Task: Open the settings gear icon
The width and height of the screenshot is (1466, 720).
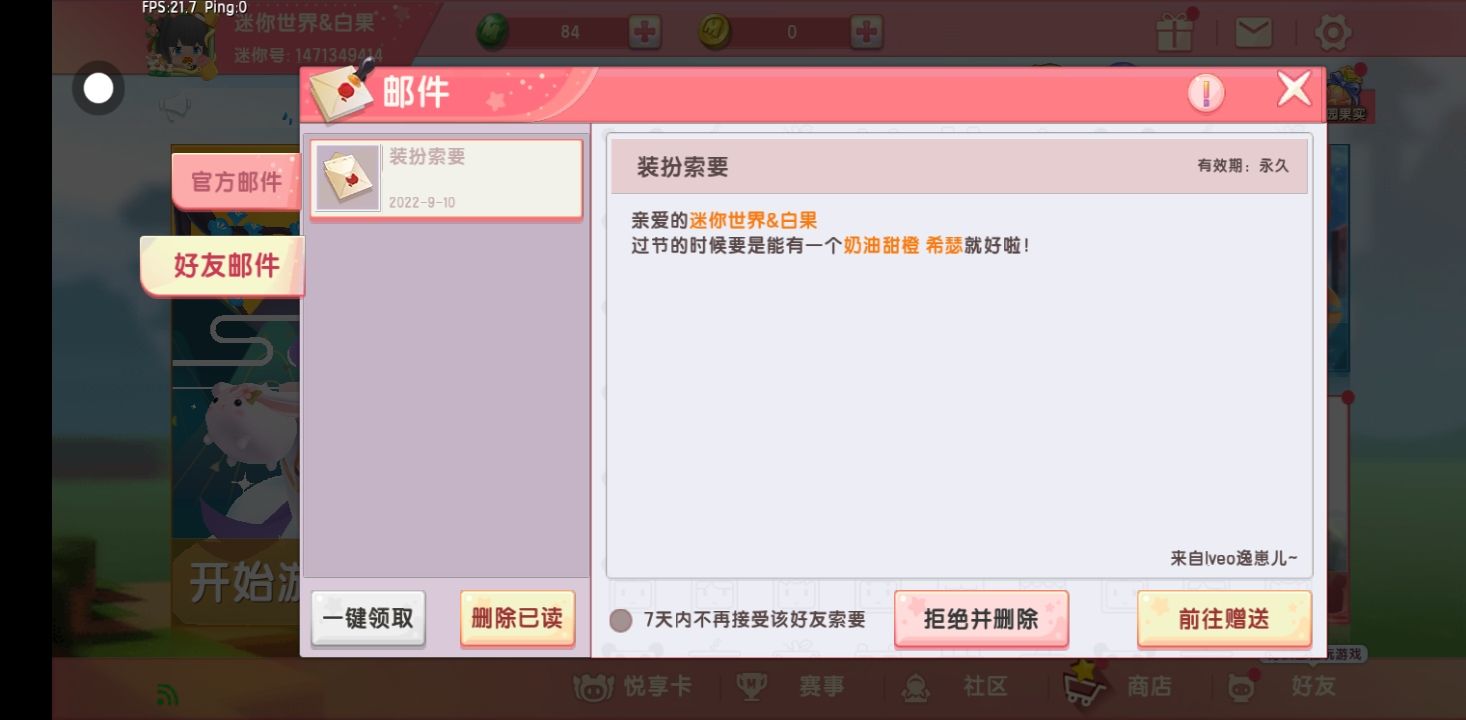Action: click(x=1332, y=32)
